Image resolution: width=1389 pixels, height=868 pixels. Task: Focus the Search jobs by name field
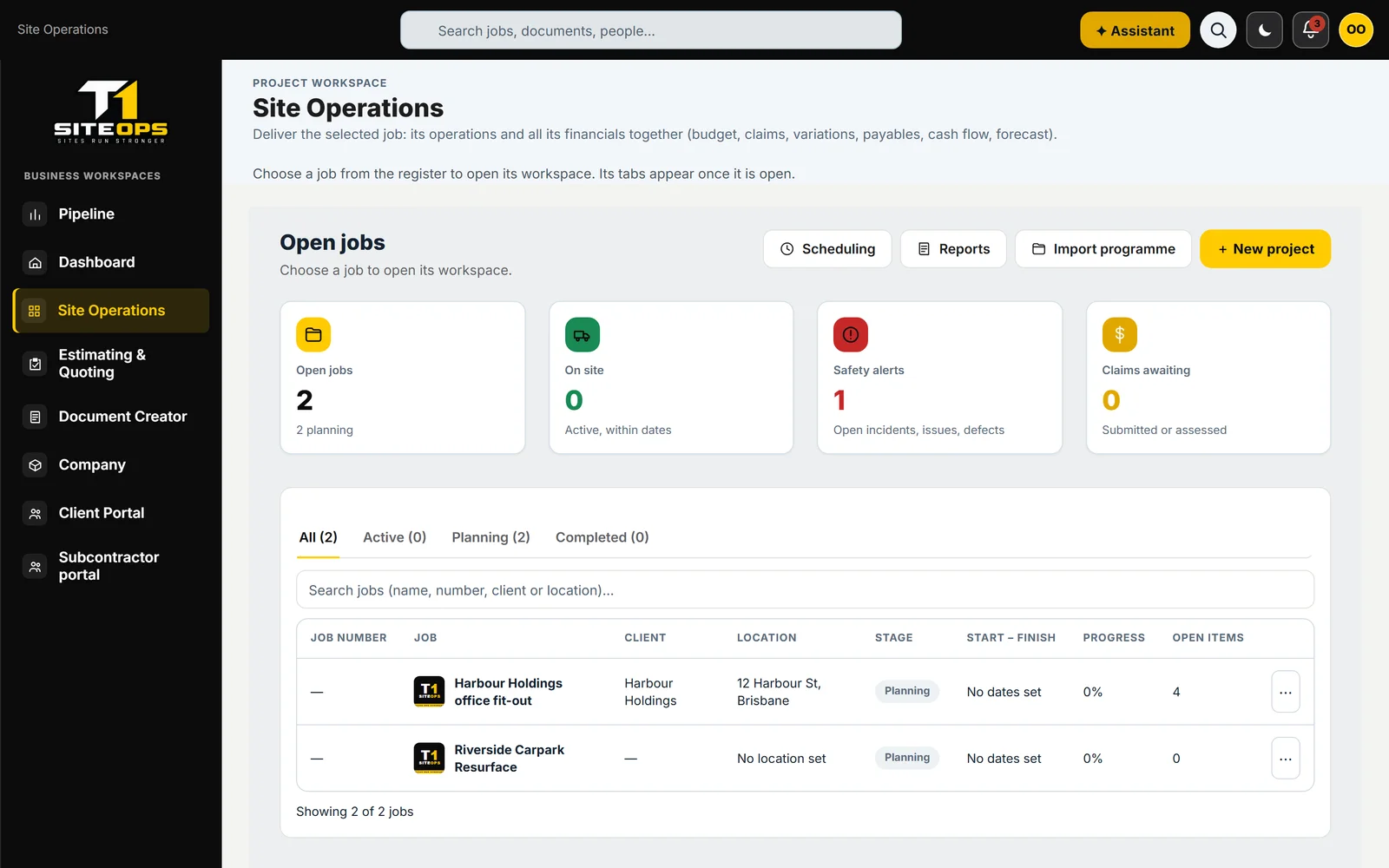pos(805,590)
